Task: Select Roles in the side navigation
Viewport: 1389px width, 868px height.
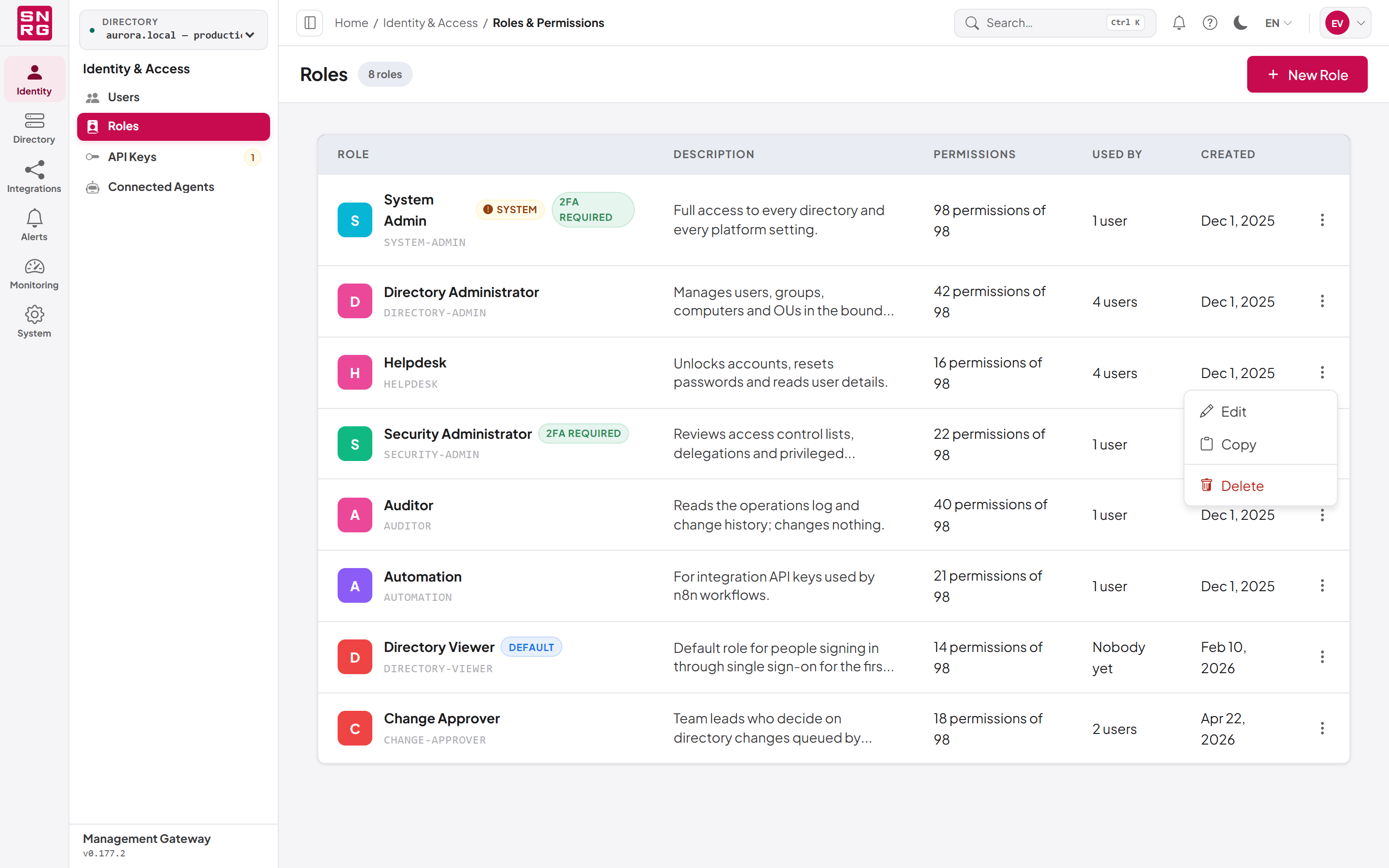Action: pos(173,126)
